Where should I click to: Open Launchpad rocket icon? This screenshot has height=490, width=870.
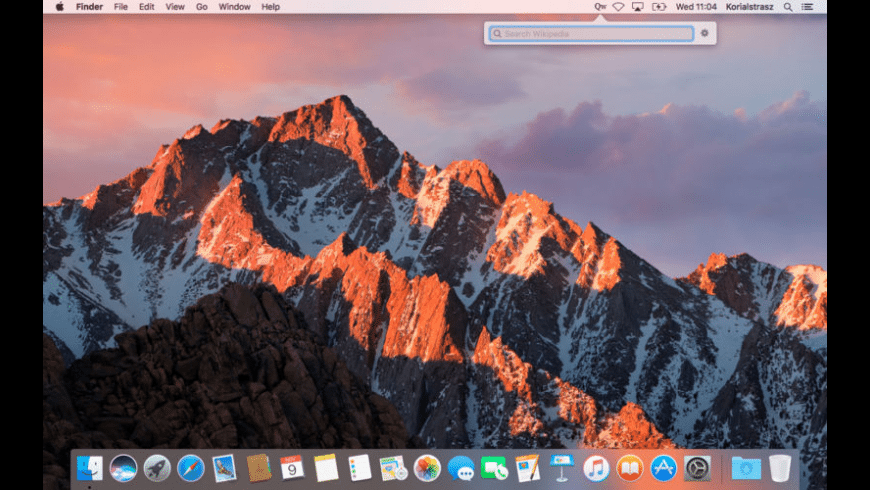pos(157,467)
